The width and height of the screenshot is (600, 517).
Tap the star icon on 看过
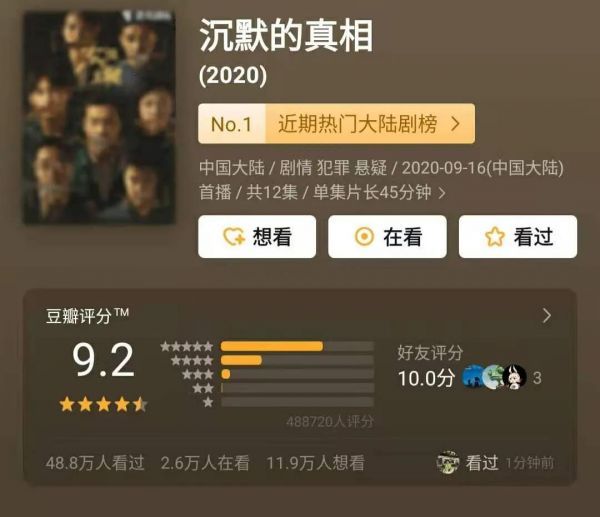pos(495,236)
